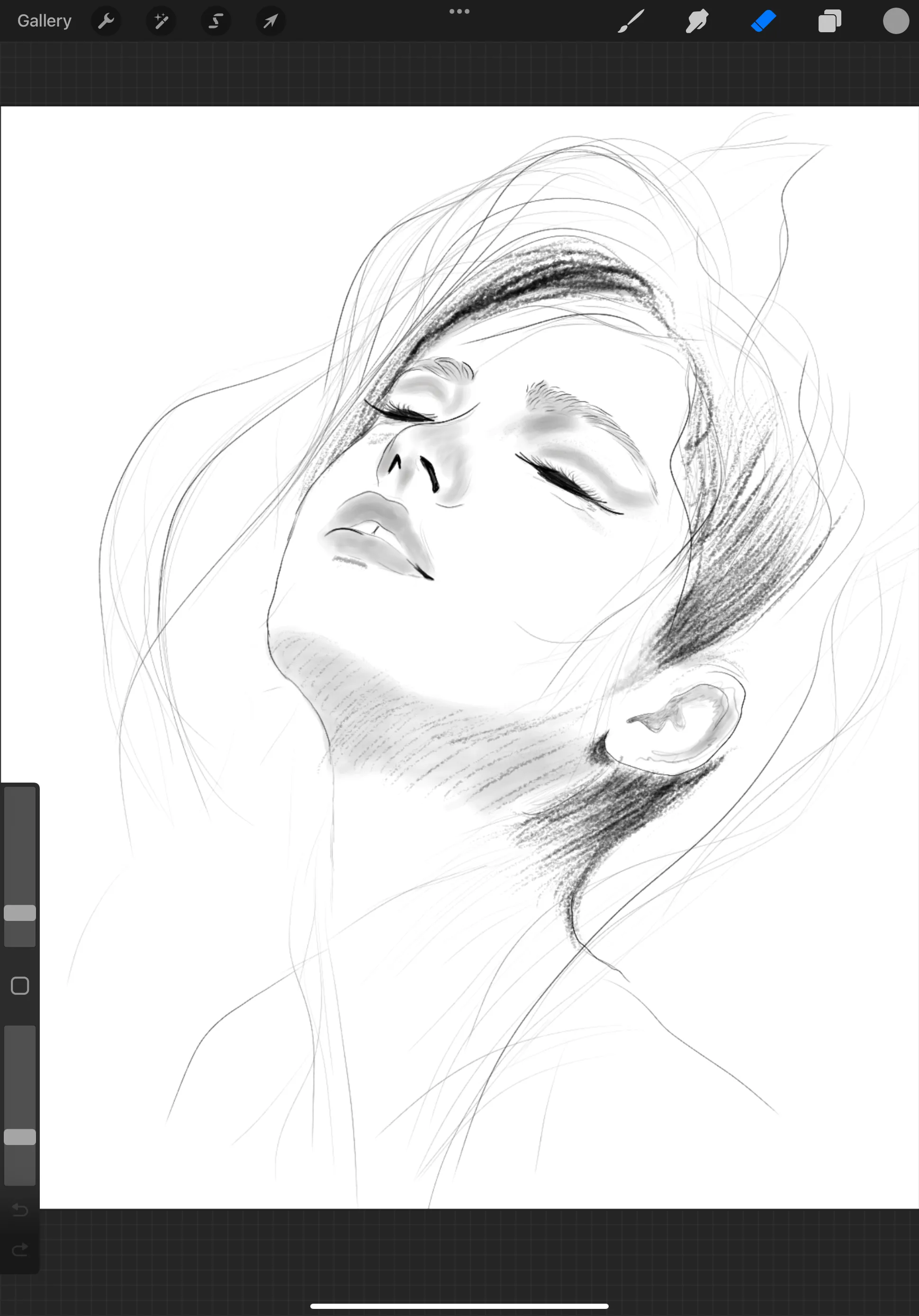The height and width of the screenshot is (1316, 919).
Task: Click the undo arrow in the sidebar
Action: click(20, 1209)
